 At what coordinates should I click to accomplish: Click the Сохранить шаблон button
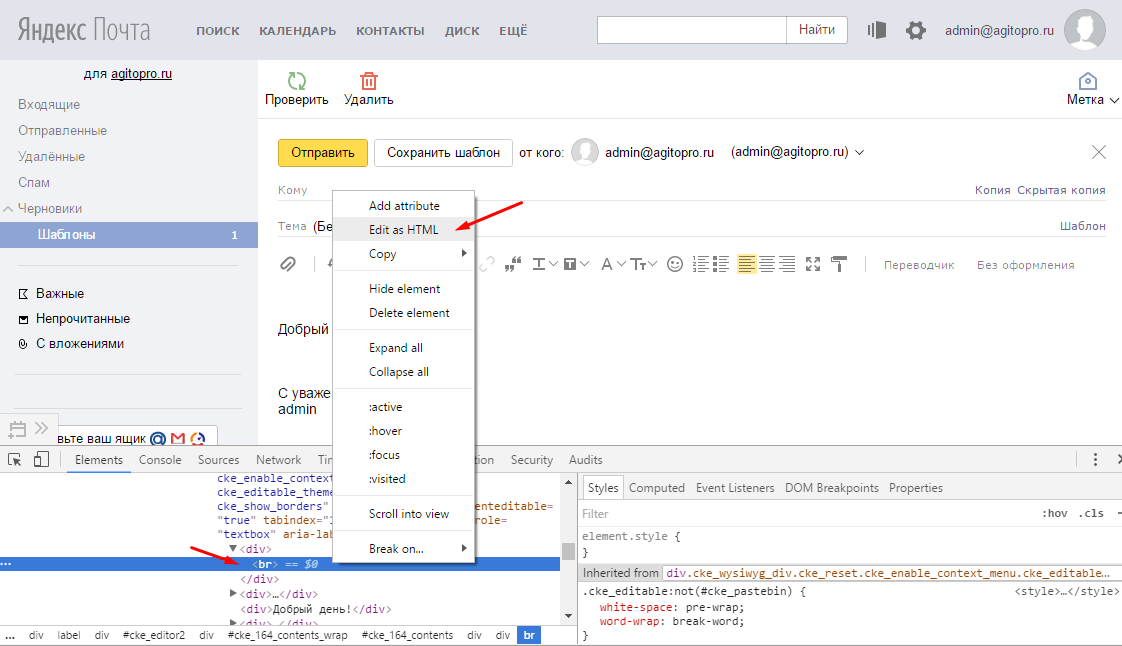[443, 153]
